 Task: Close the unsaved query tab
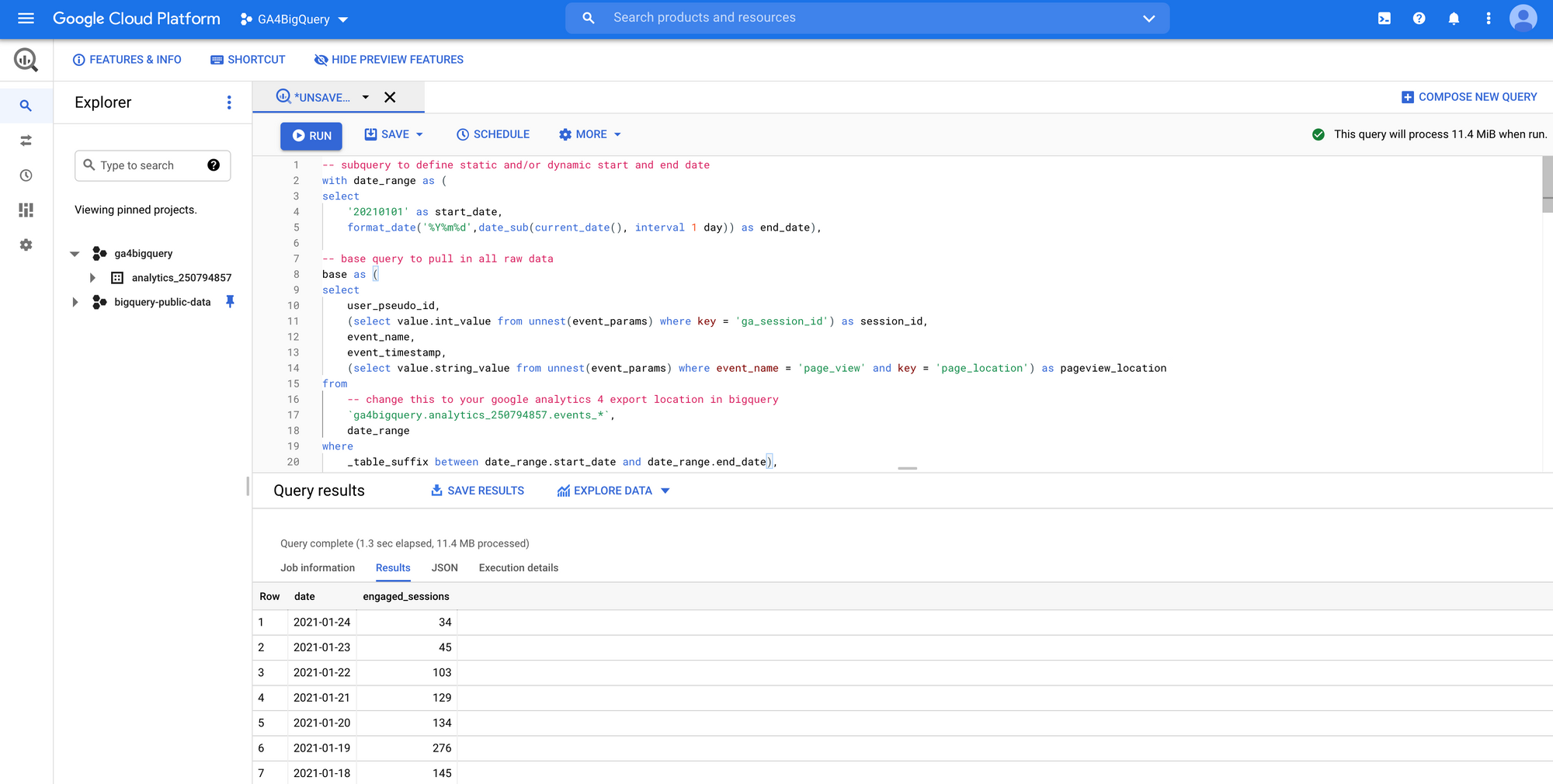390,97
